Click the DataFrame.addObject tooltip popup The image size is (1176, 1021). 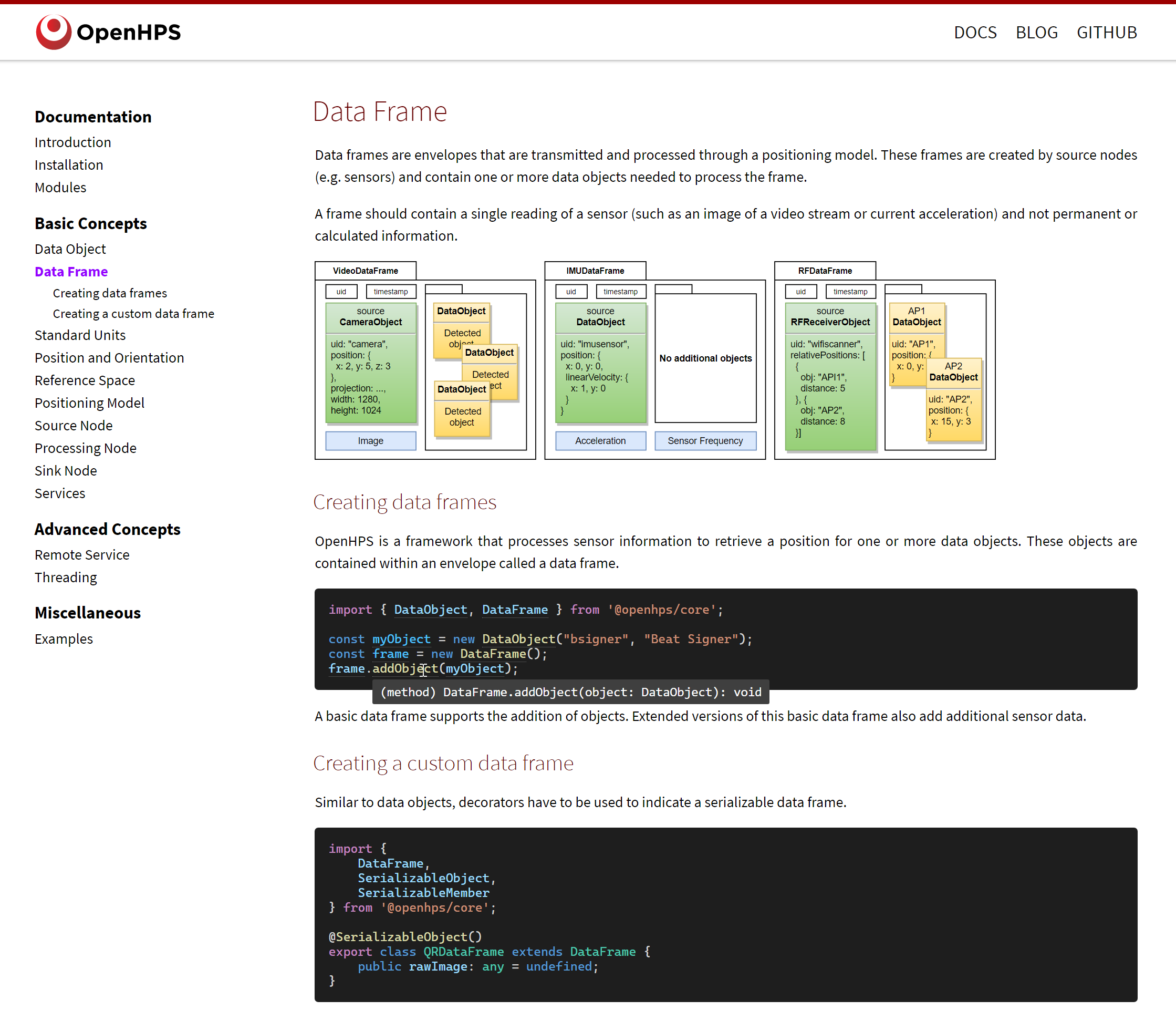(570, 692)
